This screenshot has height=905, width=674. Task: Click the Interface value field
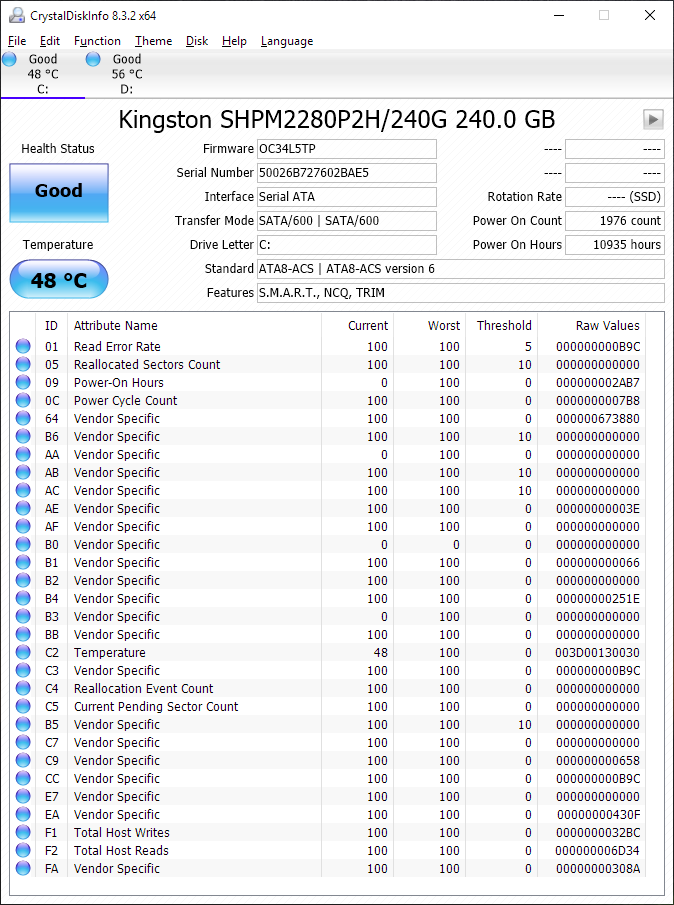point(347,197)
